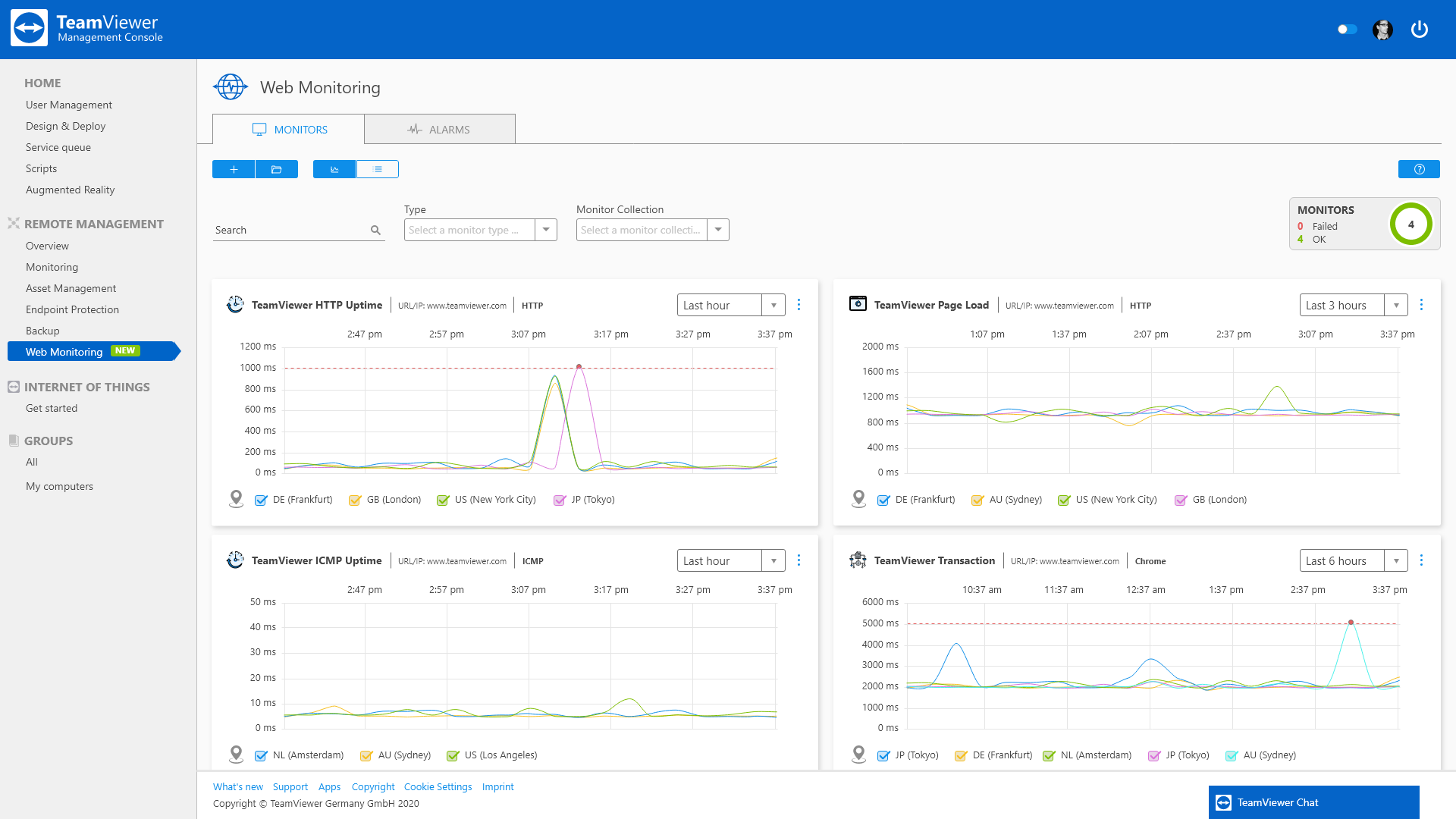Click the profile avatar in the top bar
Image resolution: width=1456 pixels, height=819 pixels.
(x=1383, y=29)
